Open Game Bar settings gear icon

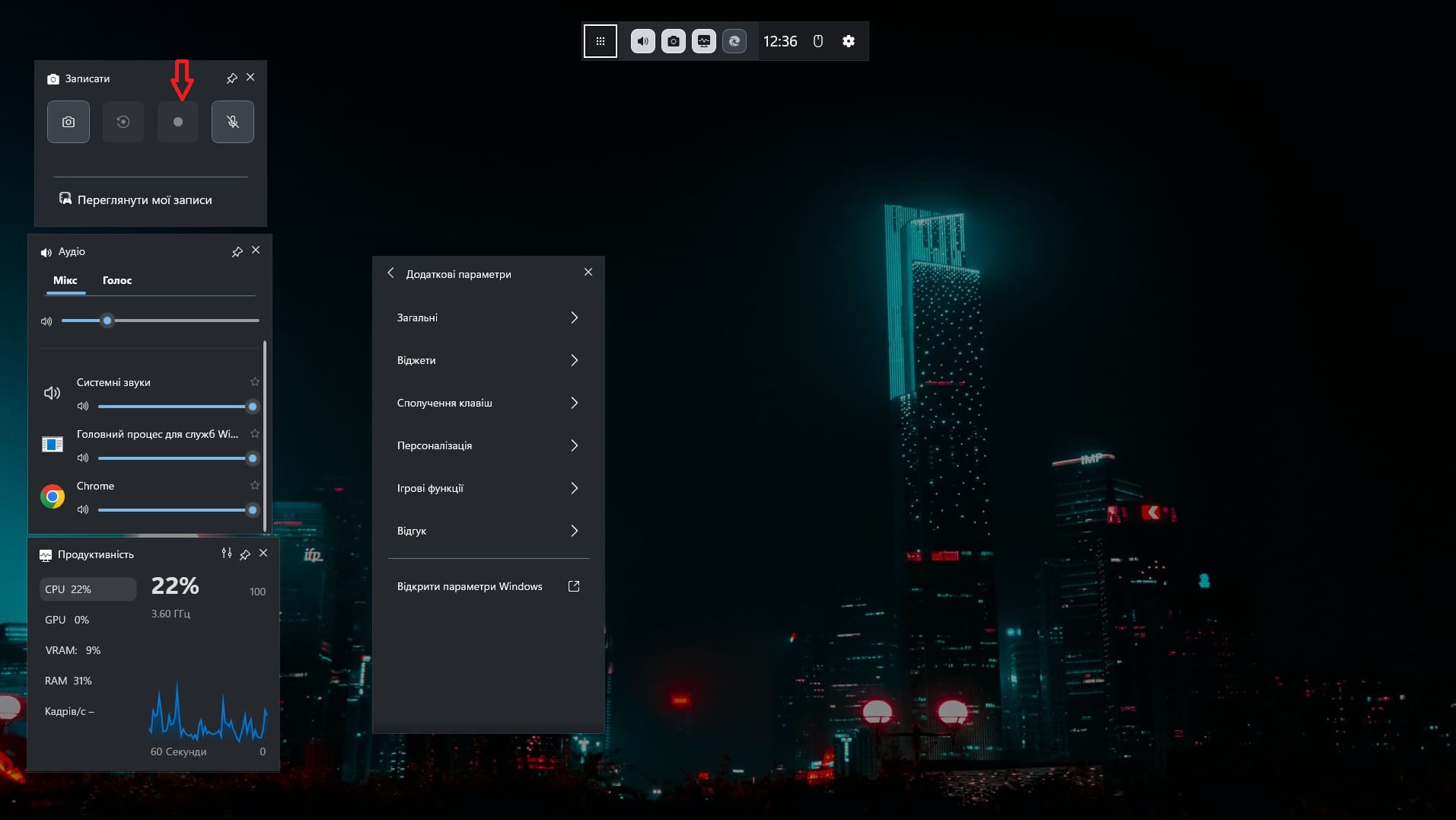click(849, 41)
